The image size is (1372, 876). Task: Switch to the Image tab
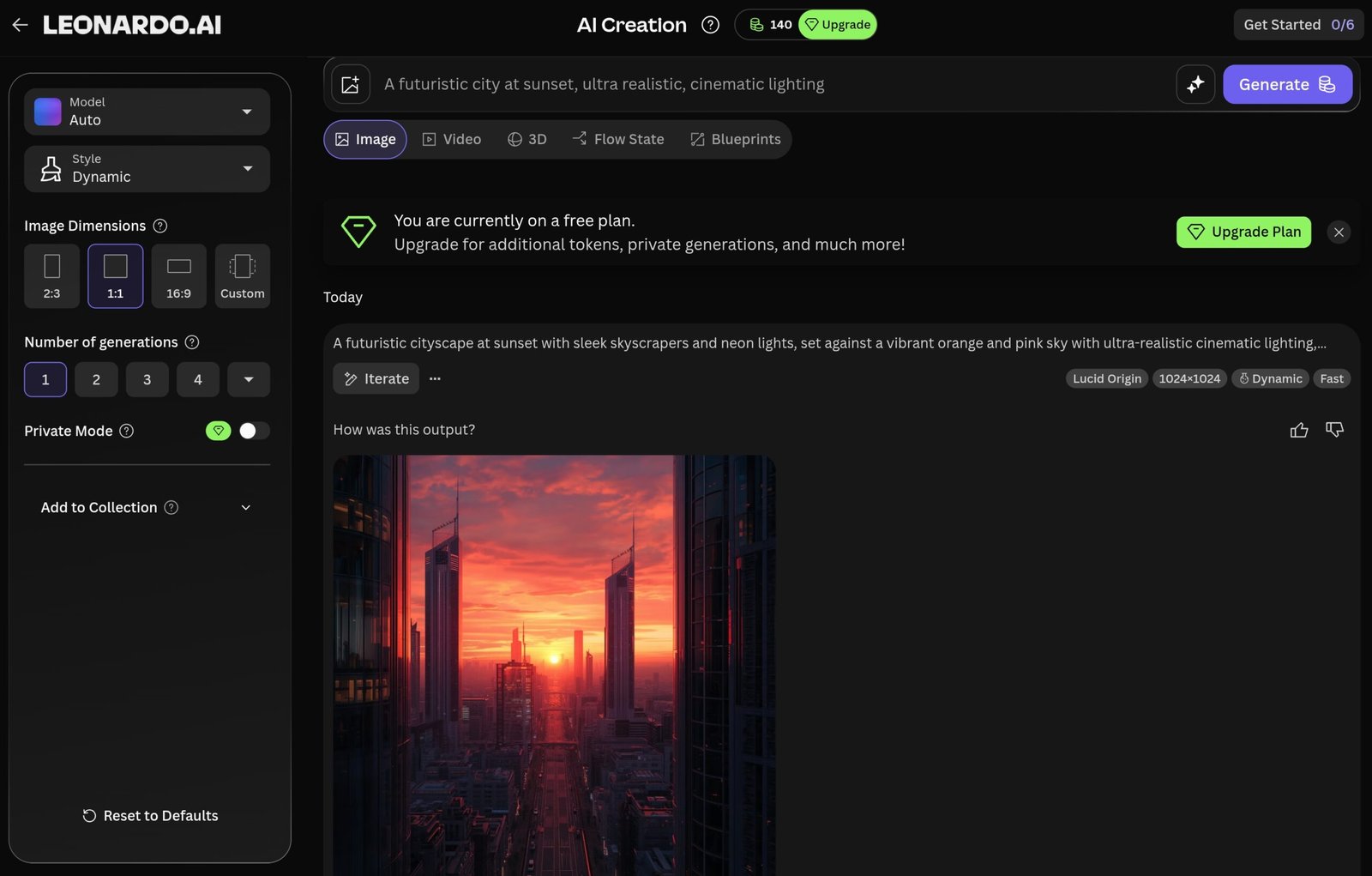365,140
